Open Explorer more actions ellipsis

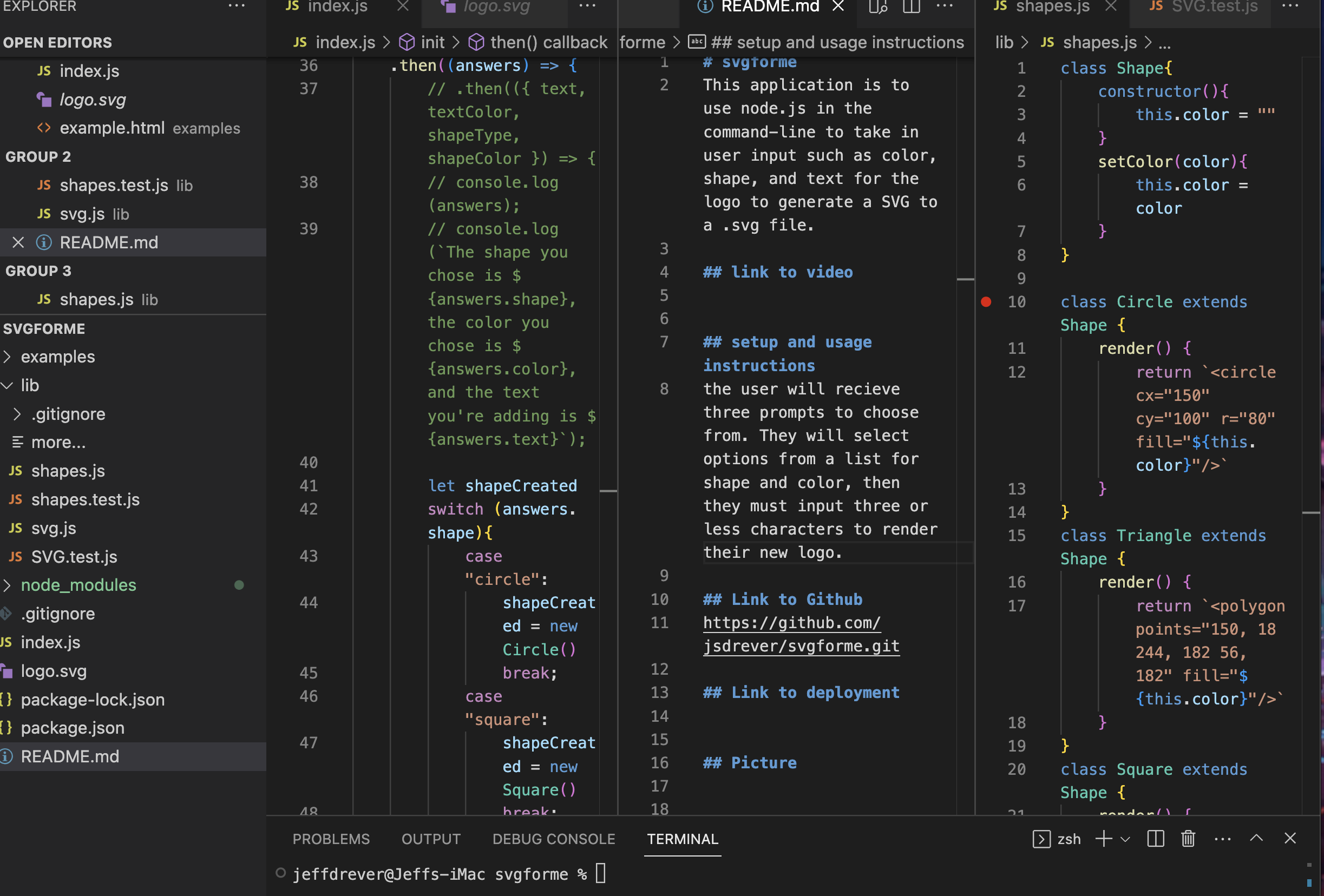tap(237, 7)
